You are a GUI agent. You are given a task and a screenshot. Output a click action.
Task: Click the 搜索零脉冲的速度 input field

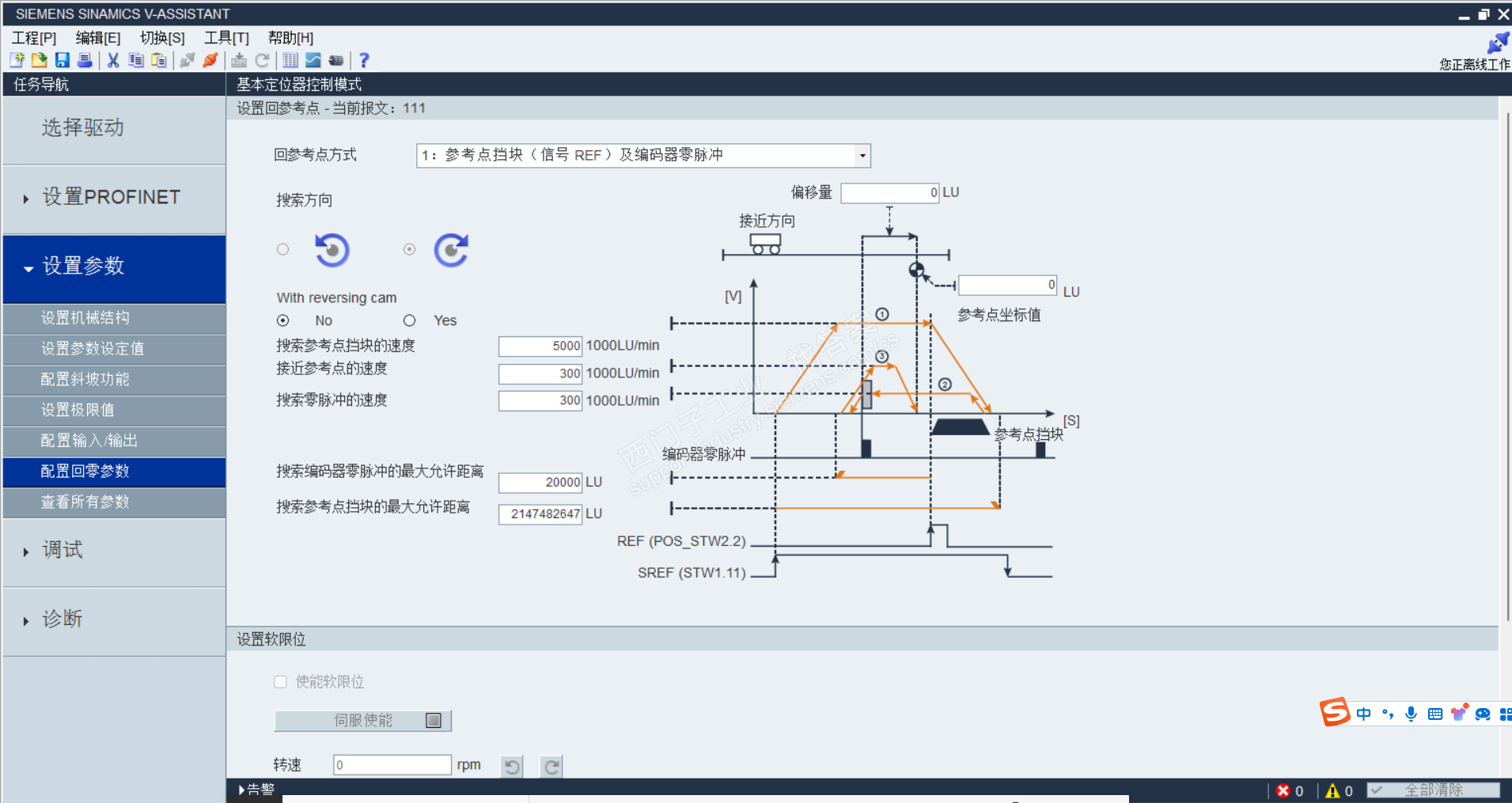tap(540, 401)
